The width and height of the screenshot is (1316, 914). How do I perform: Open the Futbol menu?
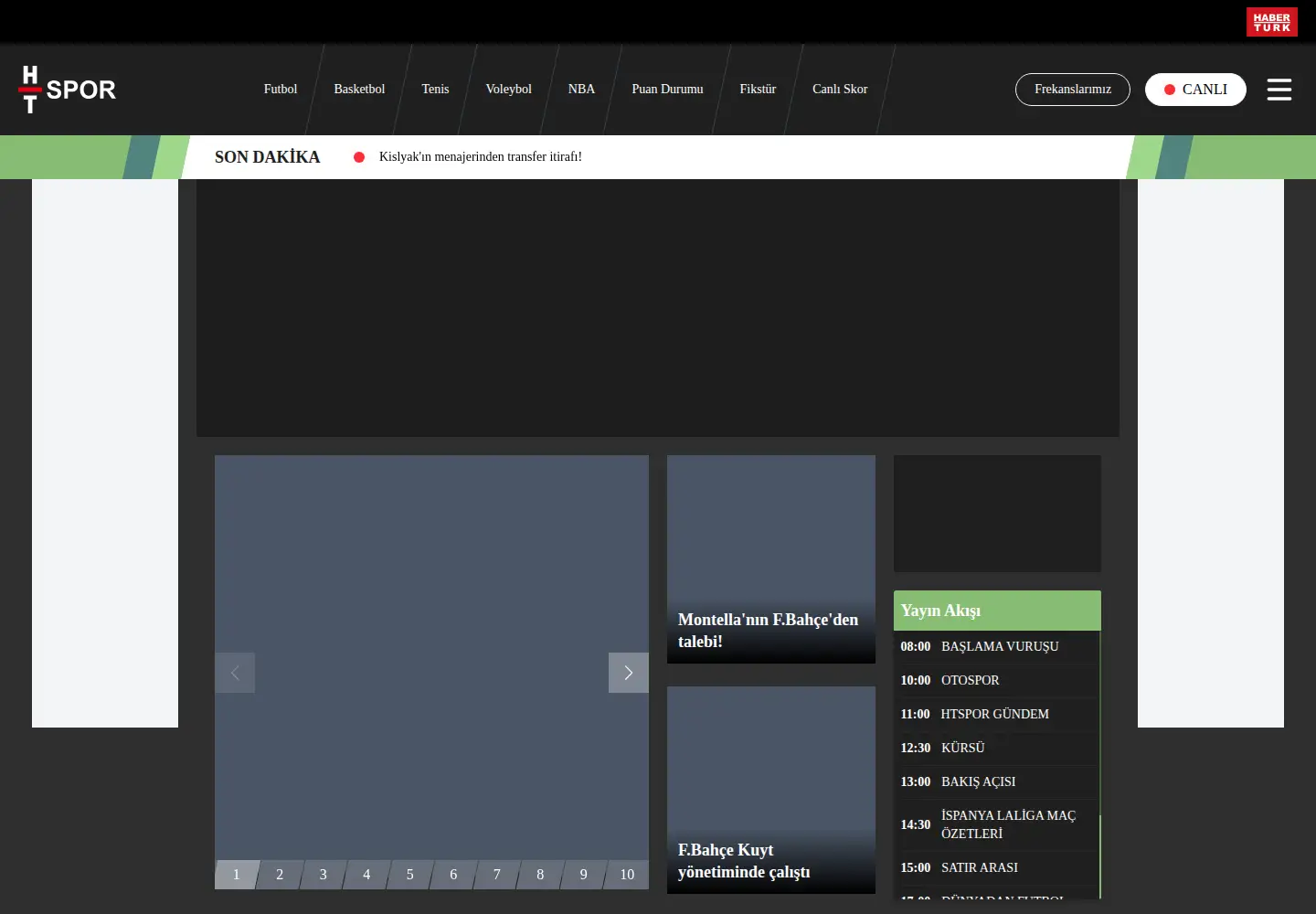[281, 89]
